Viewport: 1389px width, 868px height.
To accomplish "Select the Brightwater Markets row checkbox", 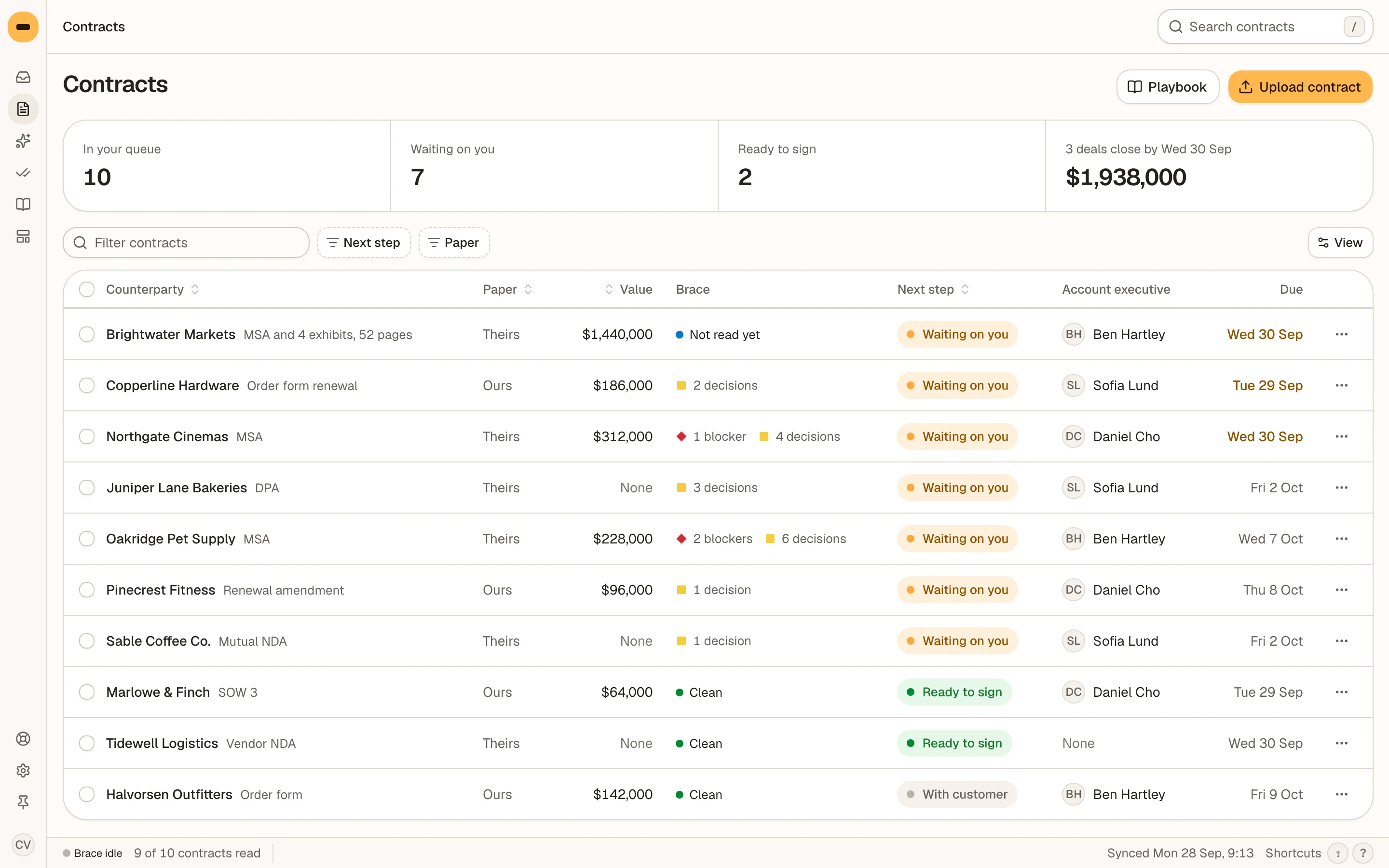I will click(87, 334).
